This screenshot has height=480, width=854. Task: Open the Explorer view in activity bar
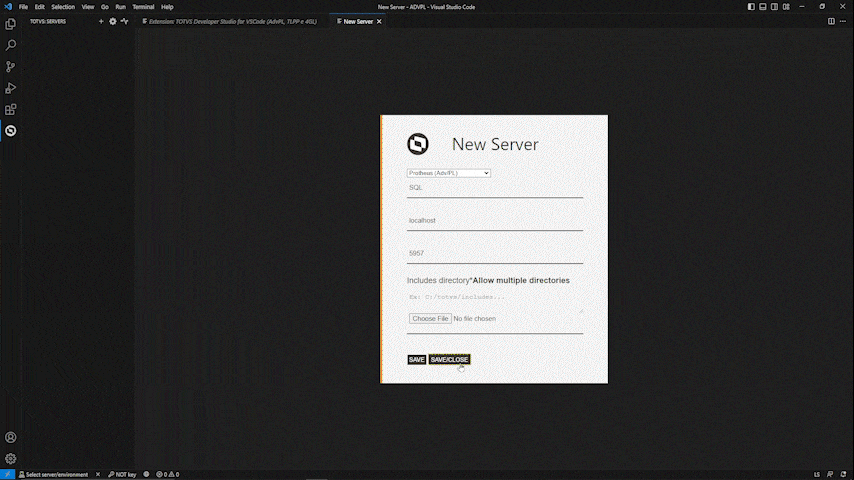click(x=10, y=24)
